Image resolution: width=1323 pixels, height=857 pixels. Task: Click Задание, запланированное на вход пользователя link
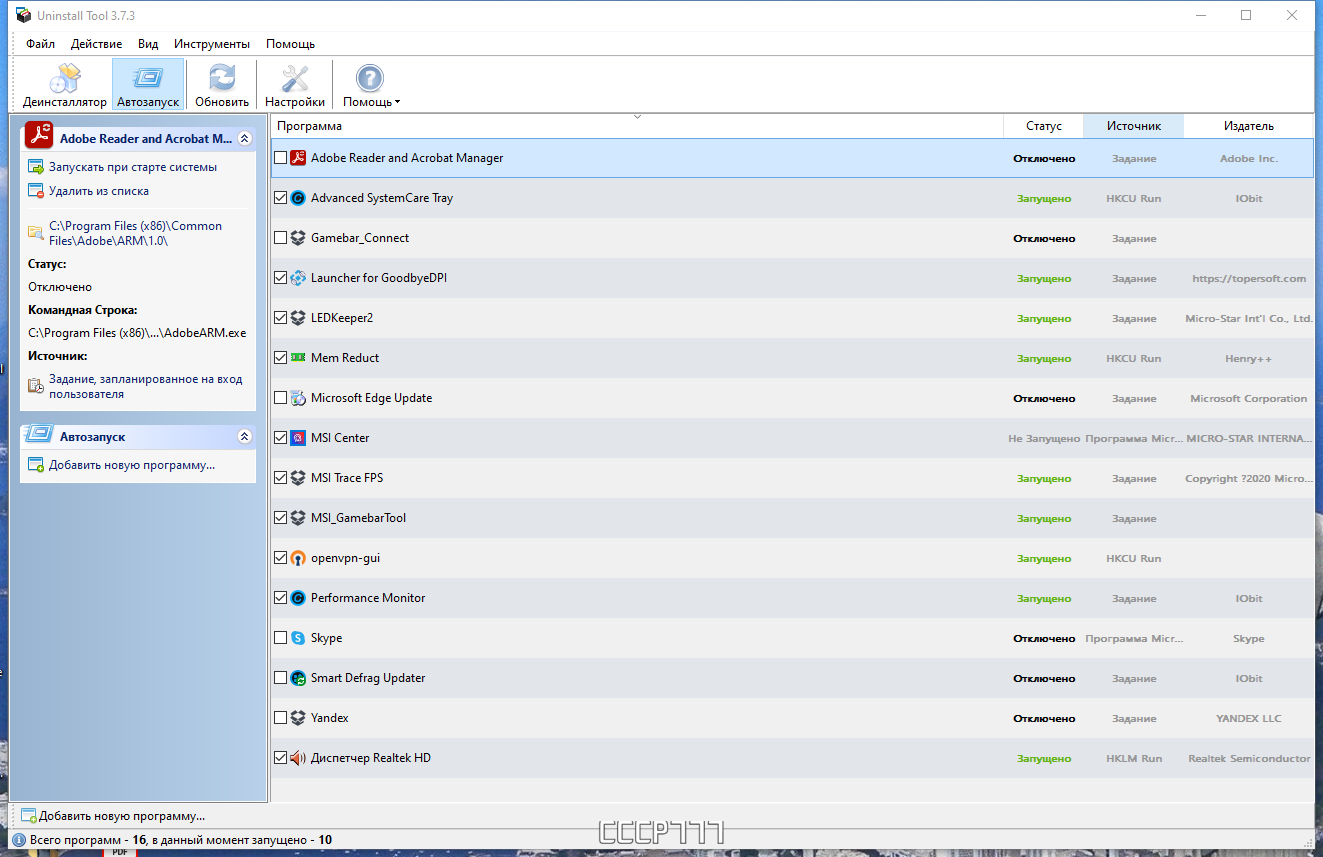click(145, 387)
